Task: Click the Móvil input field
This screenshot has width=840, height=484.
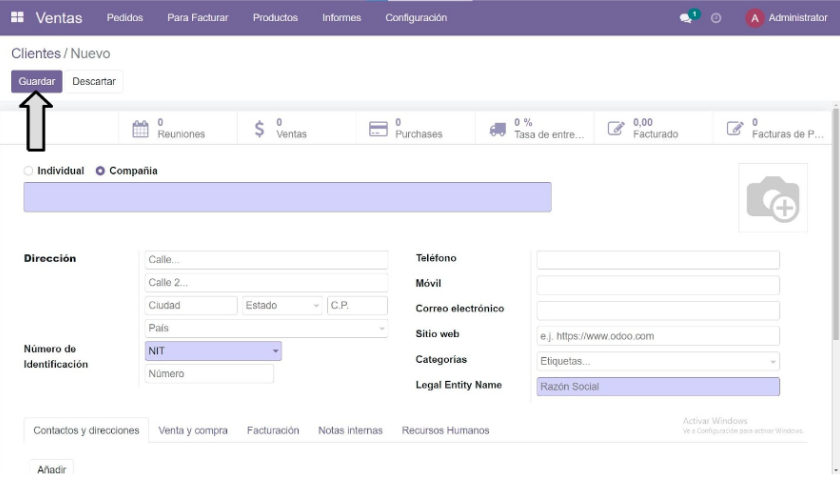Action: pos(658,285)
